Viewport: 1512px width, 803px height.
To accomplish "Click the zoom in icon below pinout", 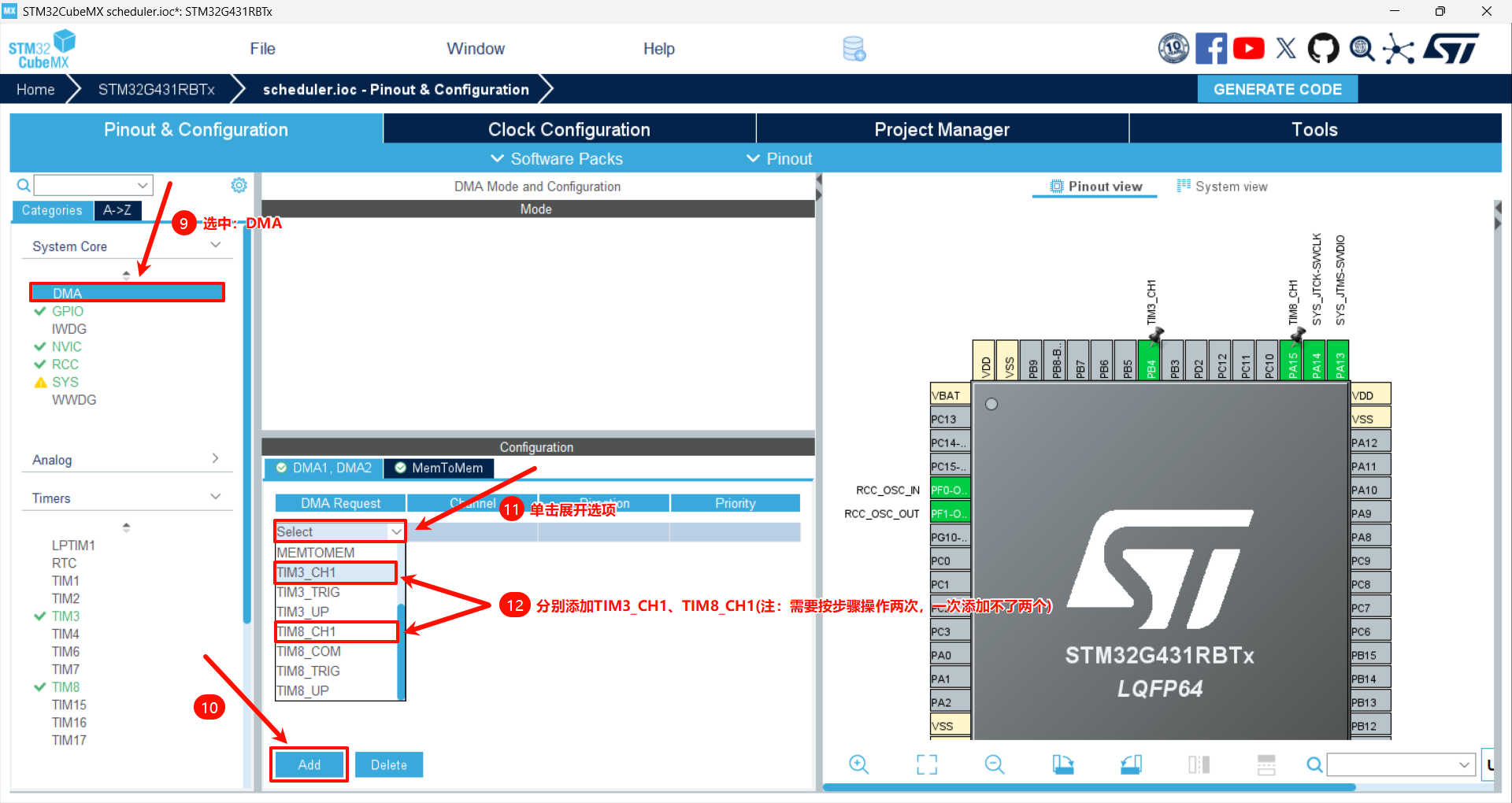I will (858, 764).
